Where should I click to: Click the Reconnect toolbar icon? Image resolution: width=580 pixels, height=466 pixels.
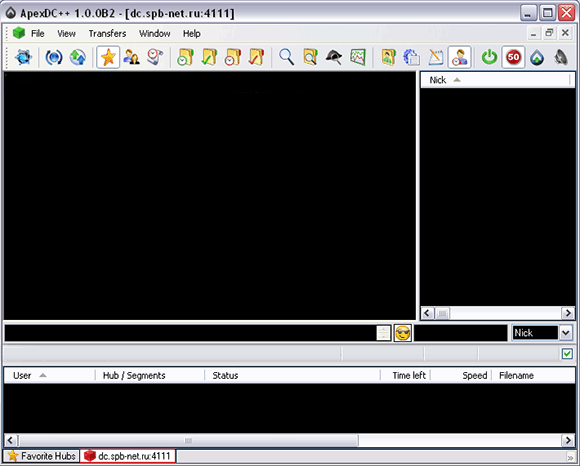(54, 57)
